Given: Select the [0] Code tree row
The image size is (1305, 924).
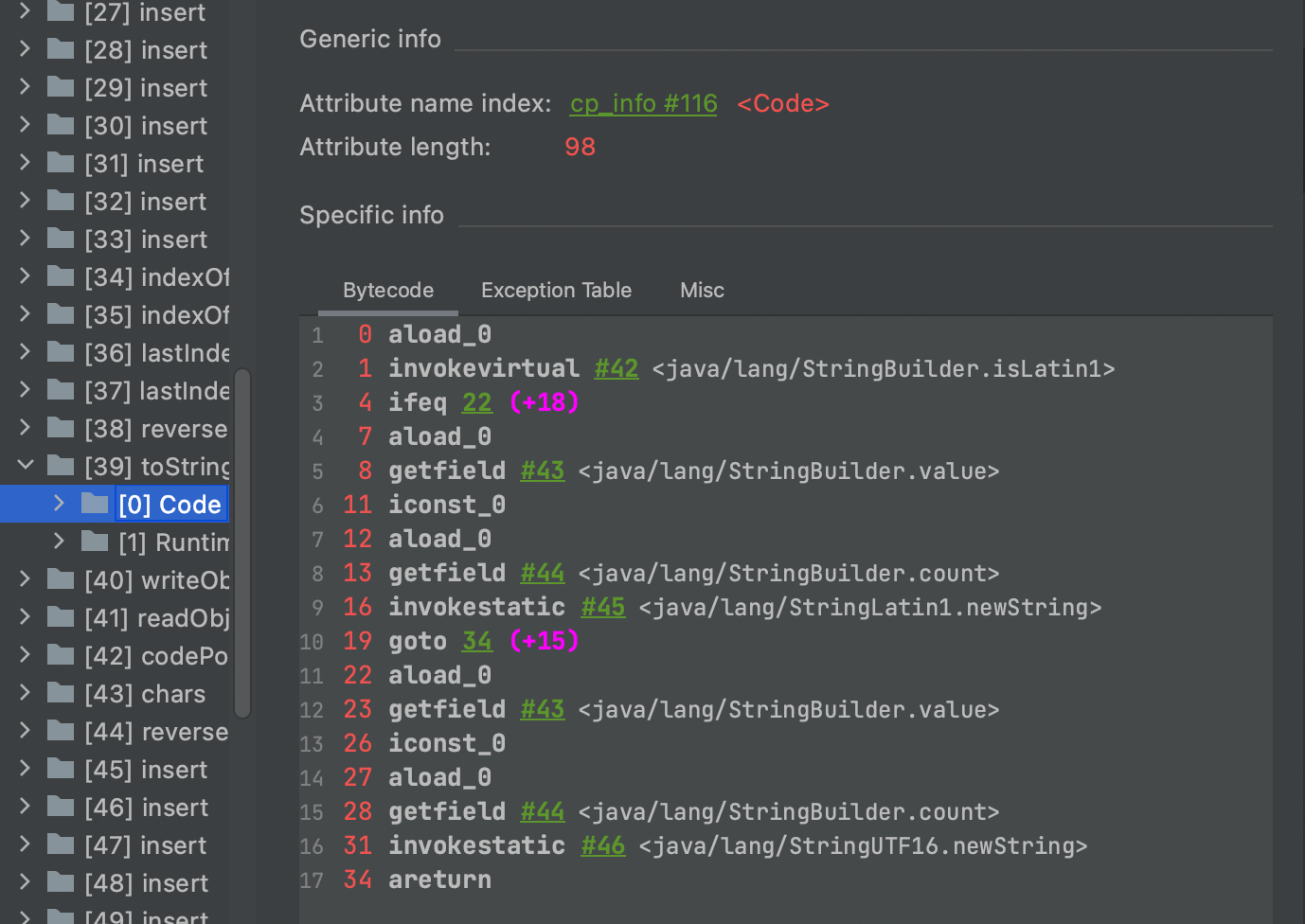Looking at the screenshot, I should pyautogui.click(x=115, y=504).
